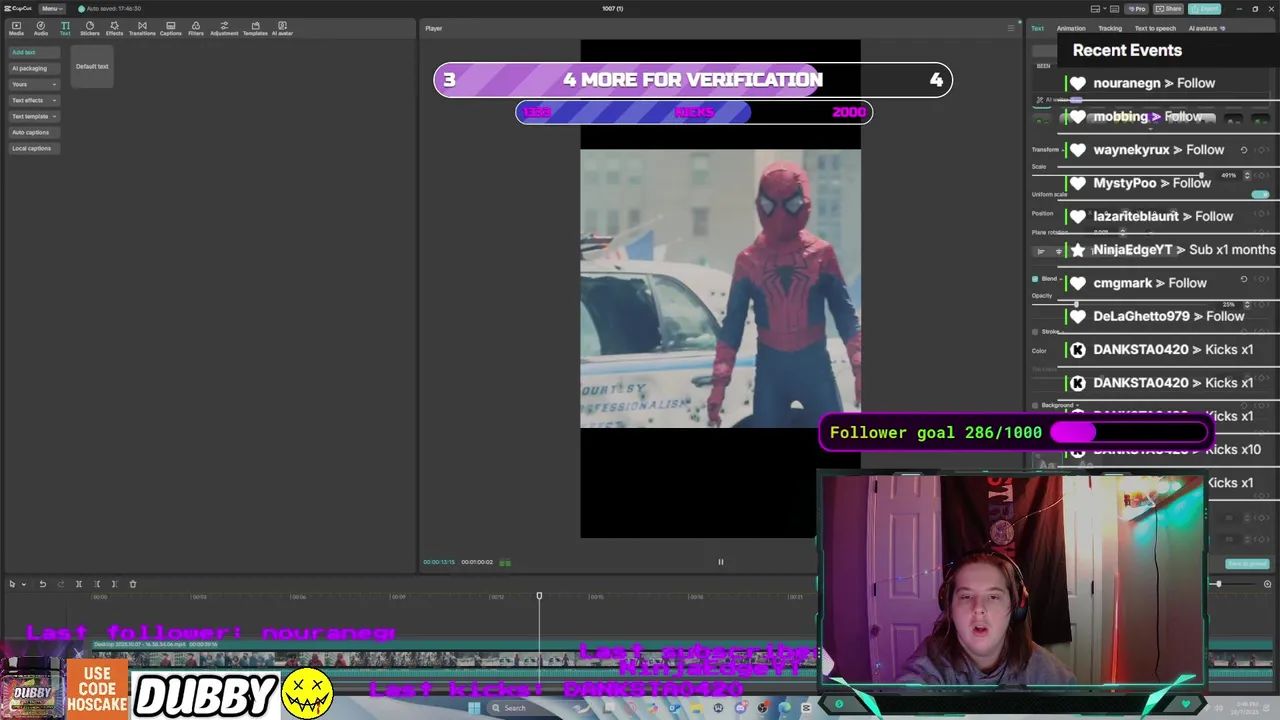Click the Scale value 491% field

[x=1229, y=175]
